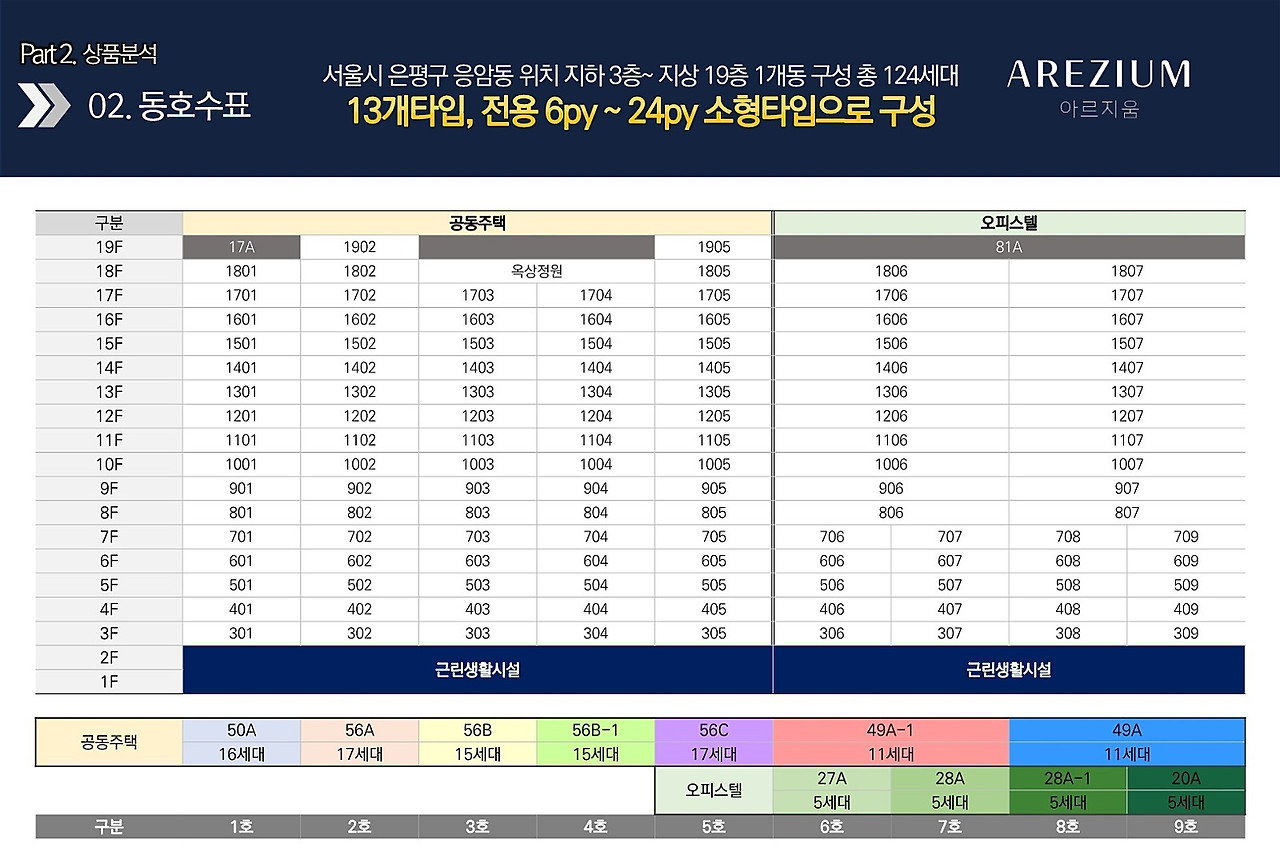Click the 3F floor row label
This screenshot has height=855, width=1280.
[109, 633]
